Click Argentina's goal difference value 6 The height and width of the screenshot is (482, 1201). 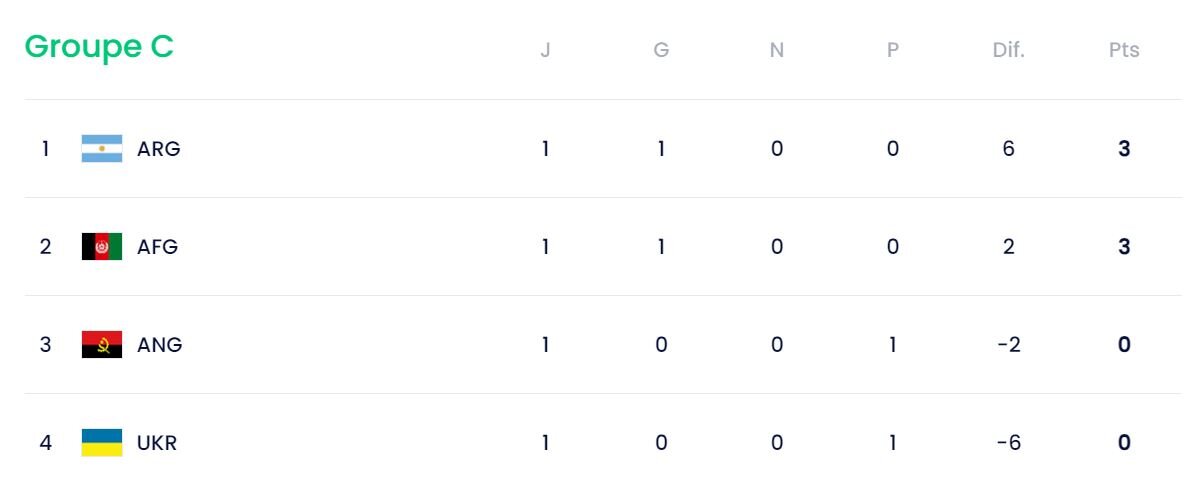1008,149
